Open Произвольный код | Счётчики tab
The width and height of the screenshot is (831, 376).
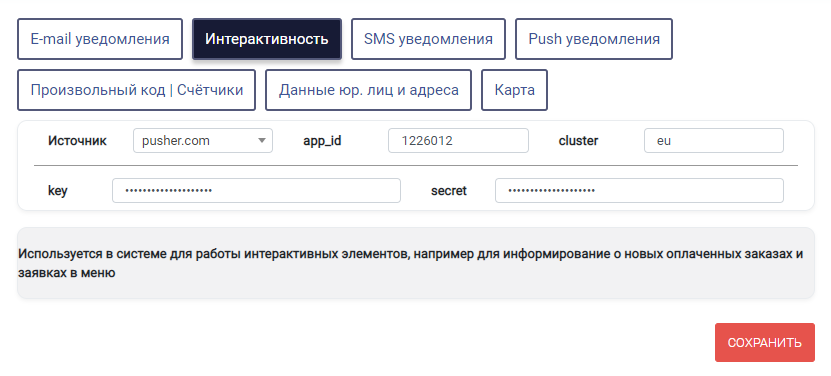[136, 90]
